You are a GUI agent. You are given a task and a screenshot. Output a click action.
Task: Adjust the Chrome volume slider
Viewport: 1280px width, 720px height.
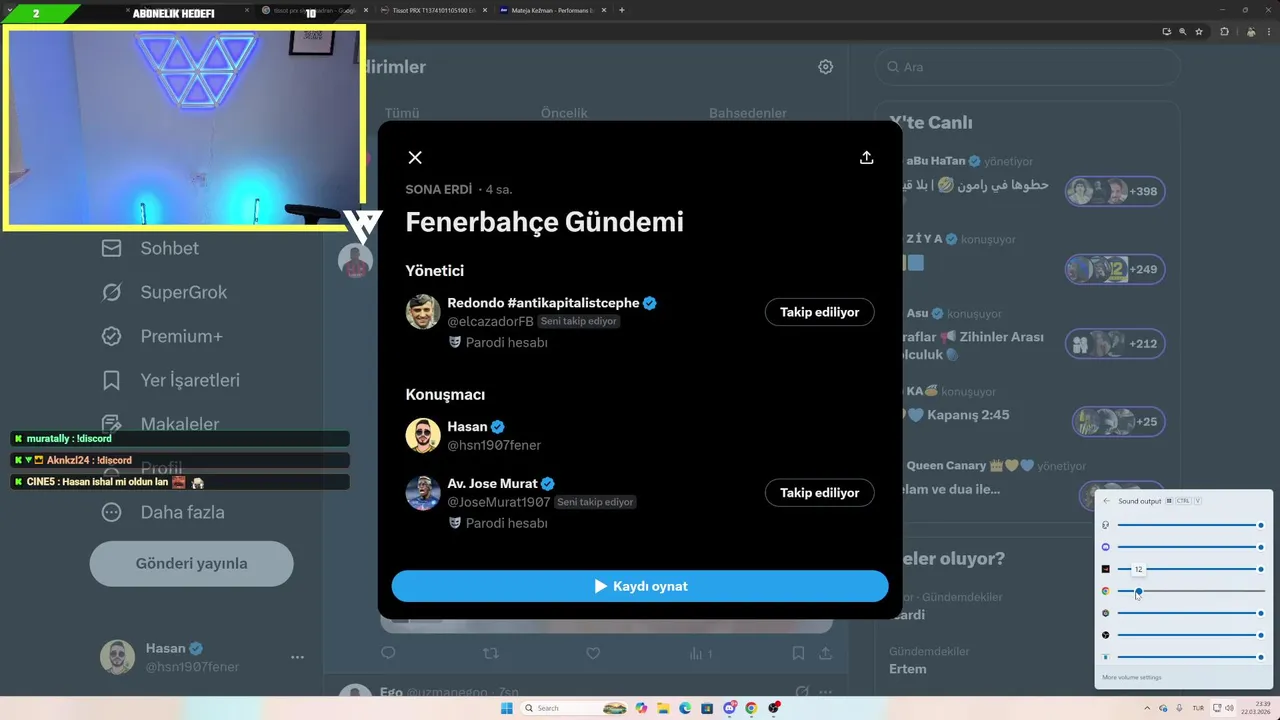[1190, 591]
